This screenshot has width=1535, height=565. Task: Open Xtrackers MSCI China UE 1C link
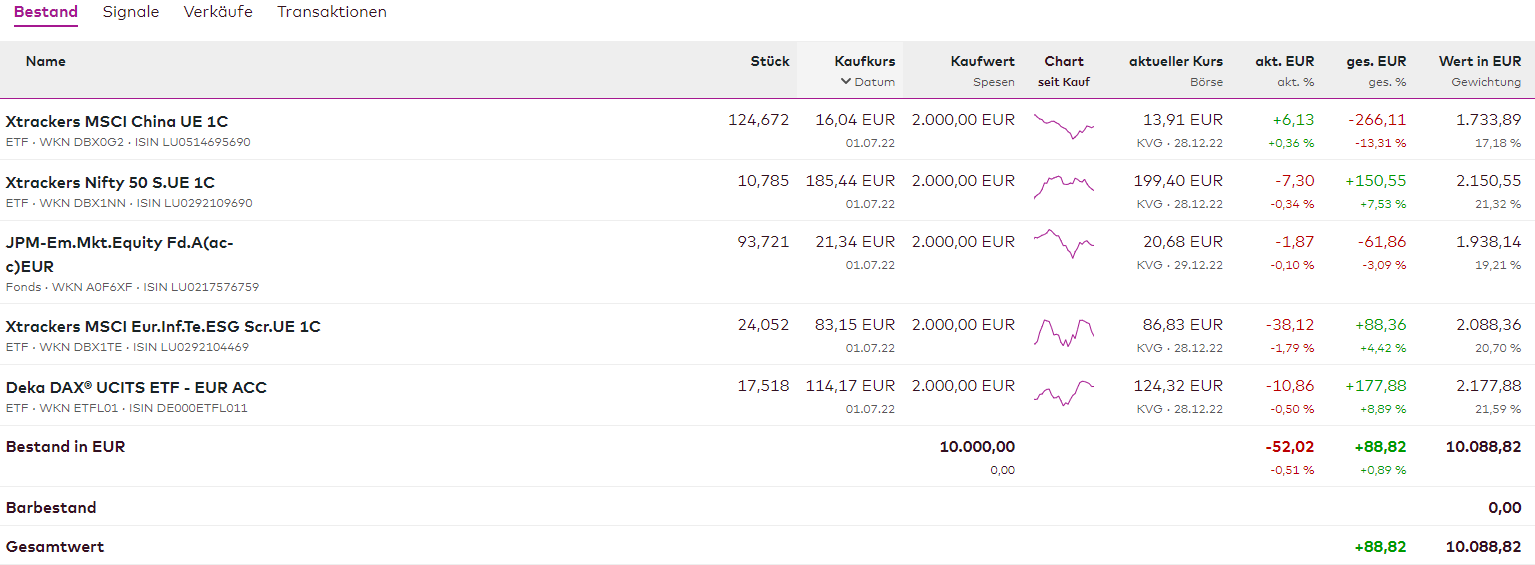tap(117, 122)
